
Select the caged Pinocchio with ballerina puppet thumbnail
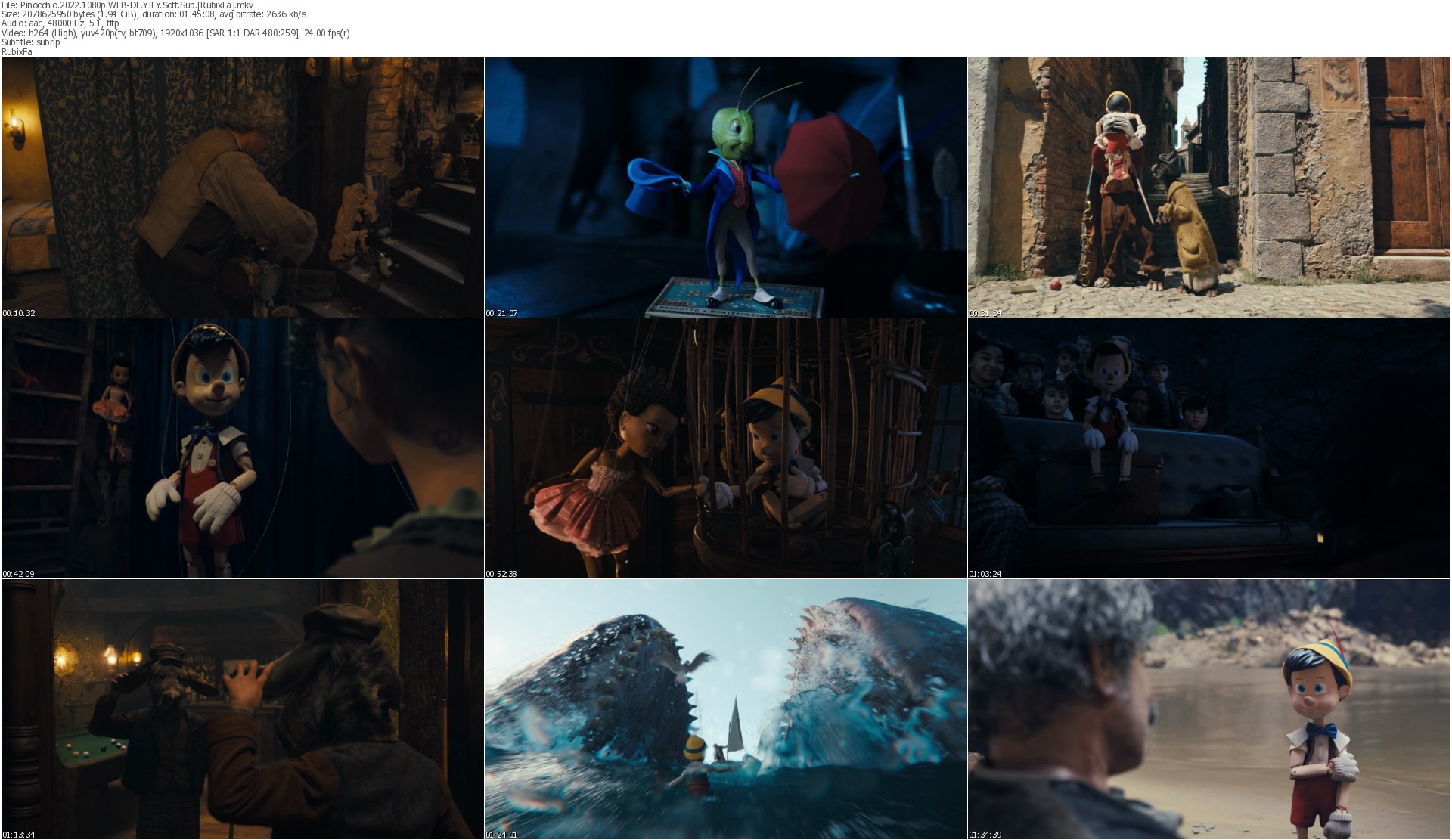click(x=725, y=448)
